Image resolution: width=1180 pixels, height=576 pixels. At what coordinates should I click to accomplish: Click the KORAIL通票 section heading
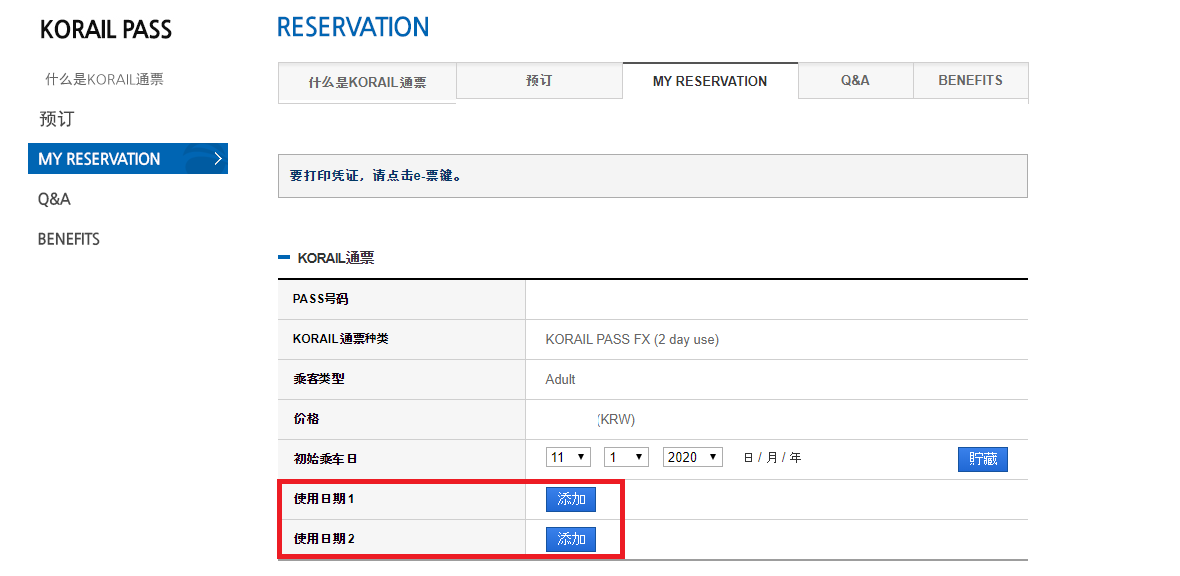(x=336, y=258)
